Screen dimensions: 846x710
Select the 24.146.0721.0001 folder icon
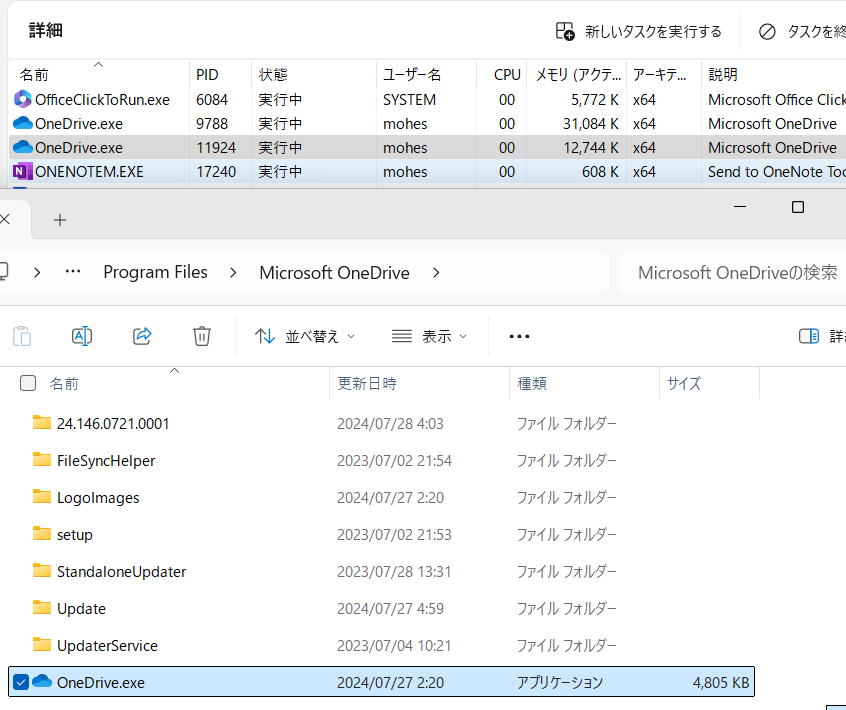click(42, 422)
